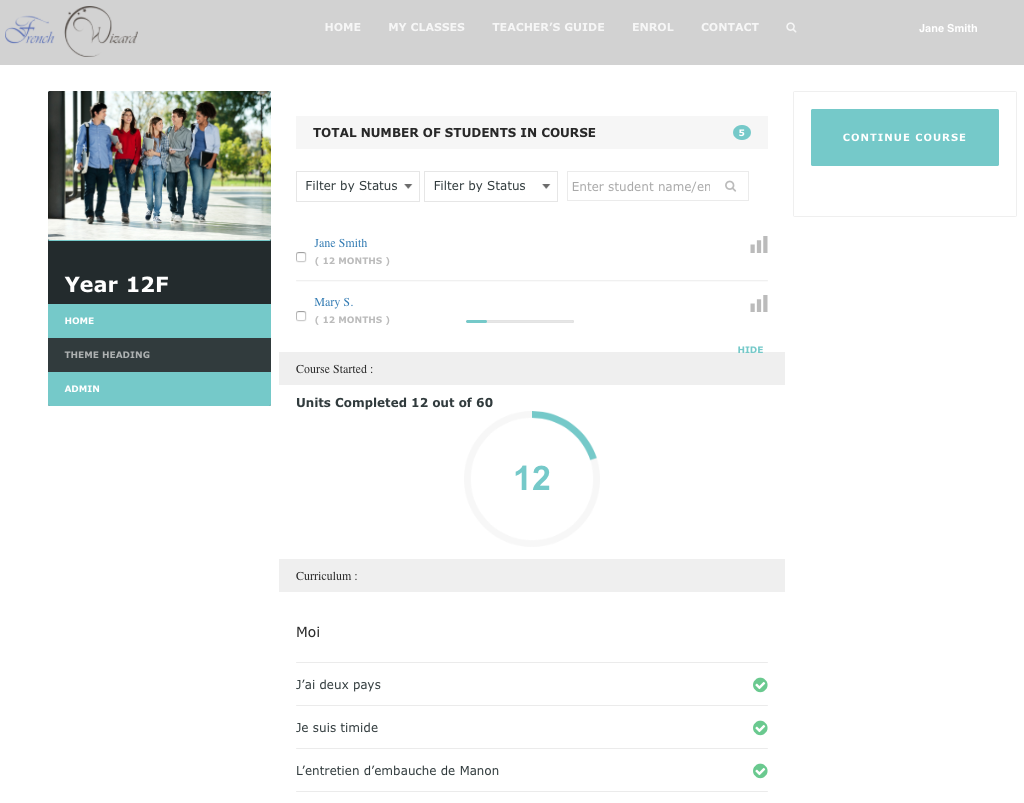Click Mary S.'s course progress bar
This screenshot has width=1024, height=803.
point(520,321)
